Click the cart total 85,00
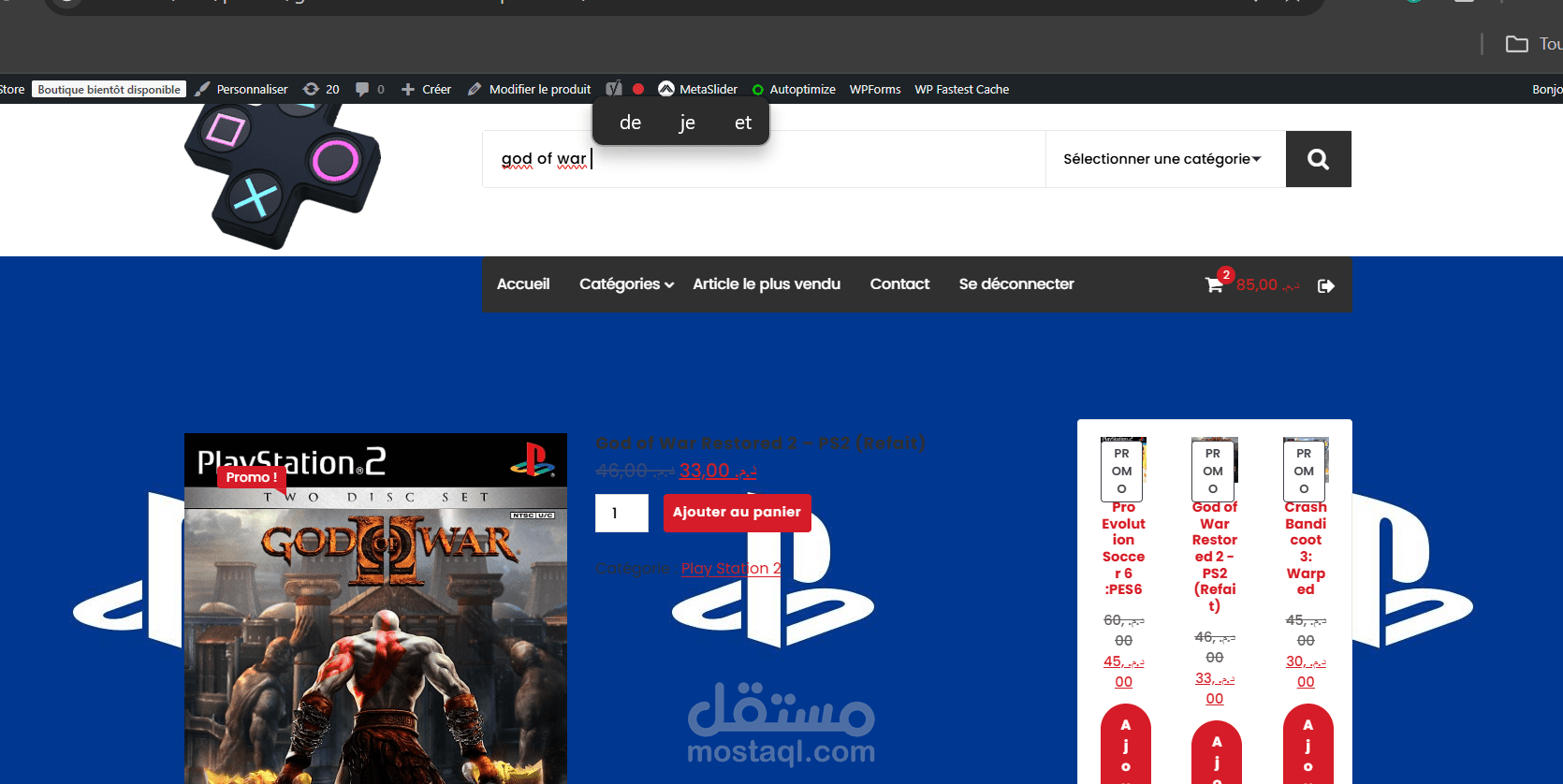This screenshot has height=784, width=1563. coord(1267,284)
